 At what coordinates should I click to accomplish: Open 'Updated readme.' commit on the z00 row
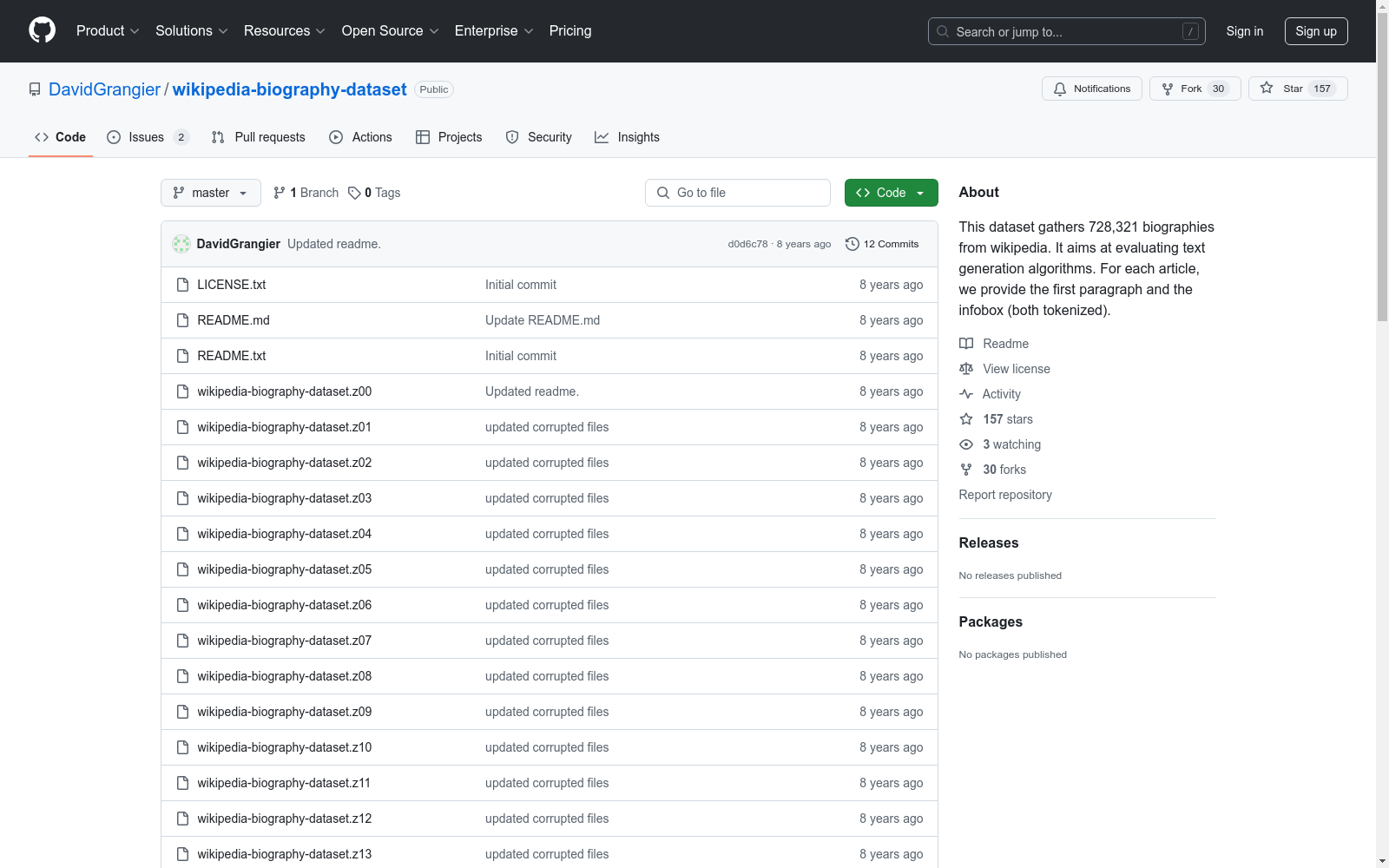click(x=532, y=391)
